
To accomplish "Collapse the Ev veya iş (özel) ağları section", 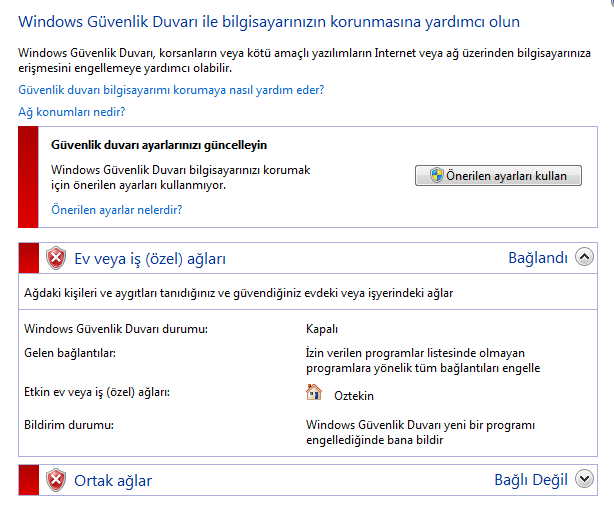I will click(x=584, y=257).
